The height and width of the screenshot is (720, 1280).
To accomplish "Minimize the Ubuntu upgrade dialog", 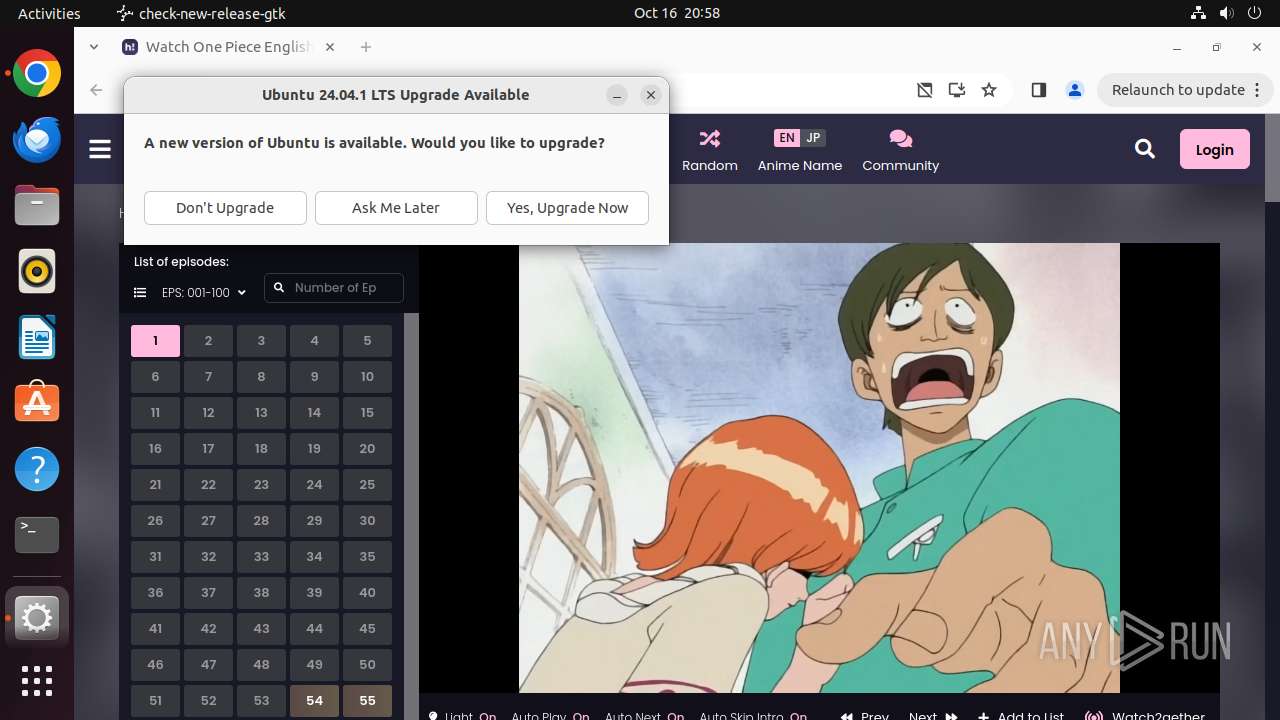I will 617,95.
